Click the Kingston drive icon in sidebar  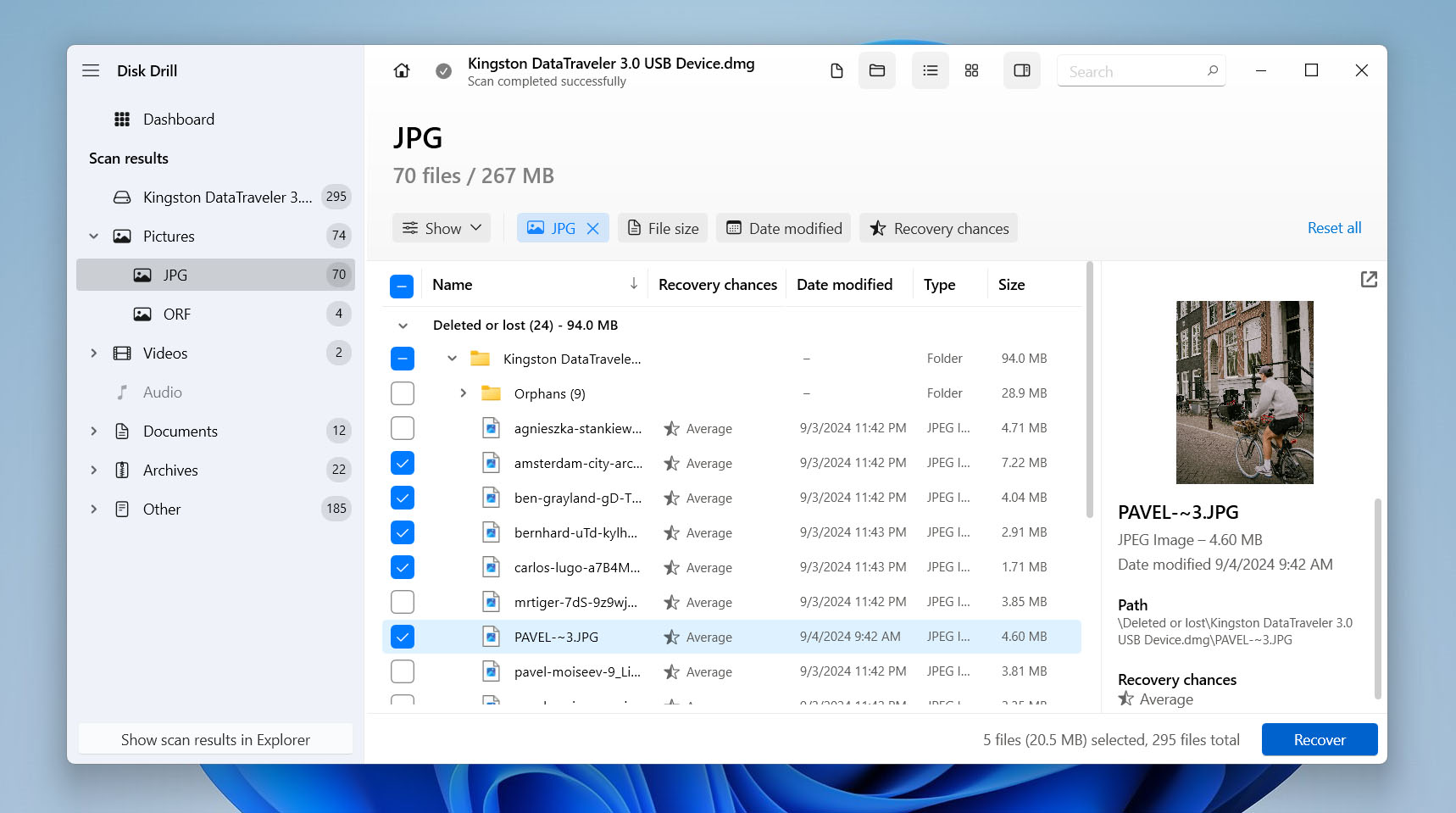122,198
